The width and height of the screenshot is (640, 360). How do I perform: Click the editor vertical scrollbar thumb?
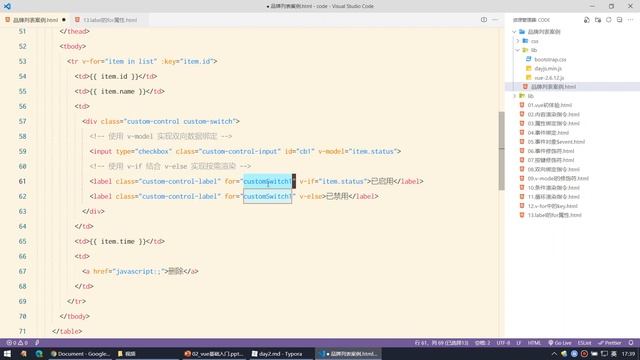coord(501,151)
